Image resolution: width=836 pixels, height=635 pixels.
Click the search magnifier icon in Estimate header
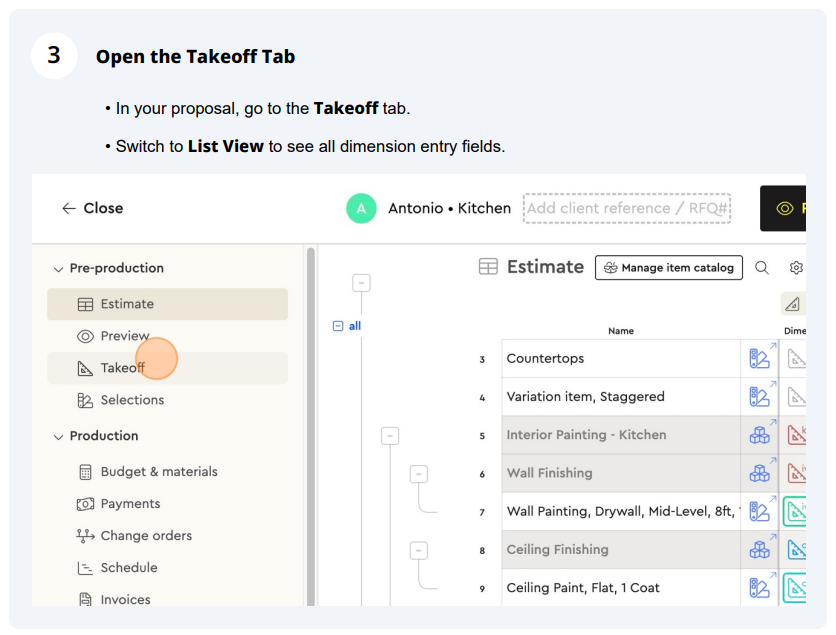762,268
